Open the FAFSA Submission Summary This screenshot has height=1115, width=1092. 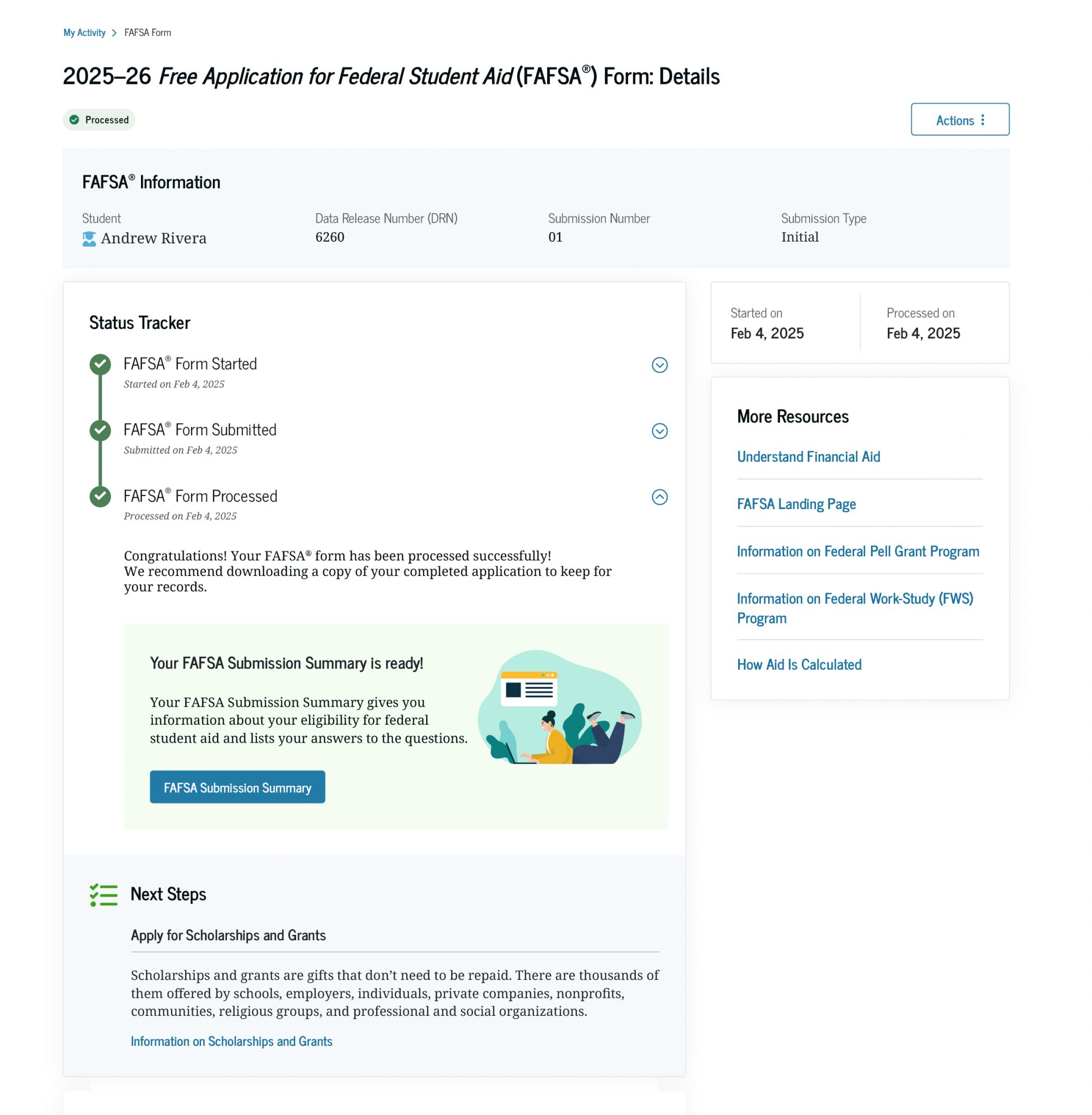[x=237, y=787]
